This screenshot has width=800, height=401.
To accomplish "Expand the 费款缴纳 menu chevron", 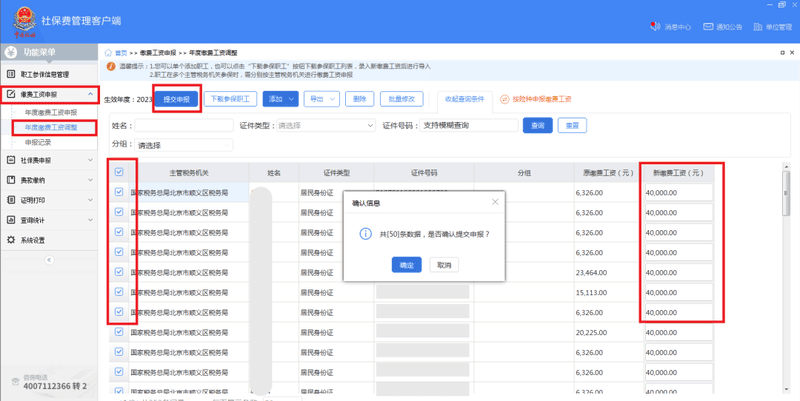I will click(x=90, y=180).
